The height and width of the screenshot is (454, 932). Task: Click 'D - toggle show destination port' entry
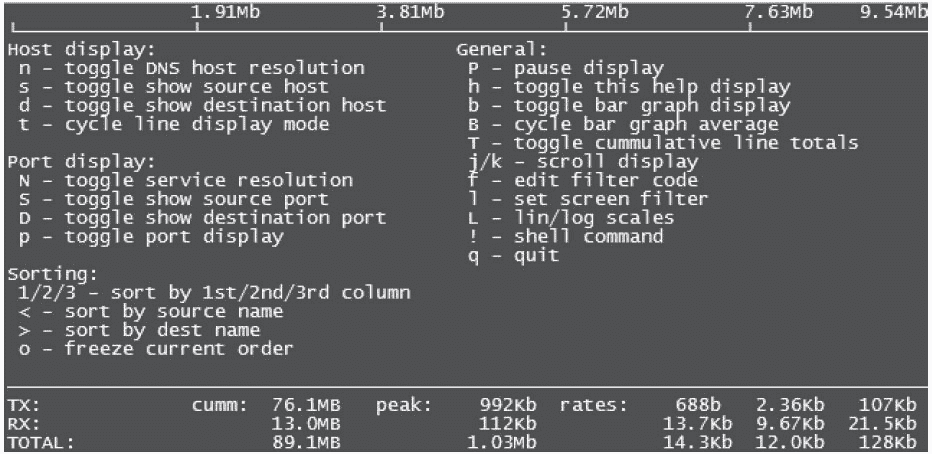coord(202,218)
